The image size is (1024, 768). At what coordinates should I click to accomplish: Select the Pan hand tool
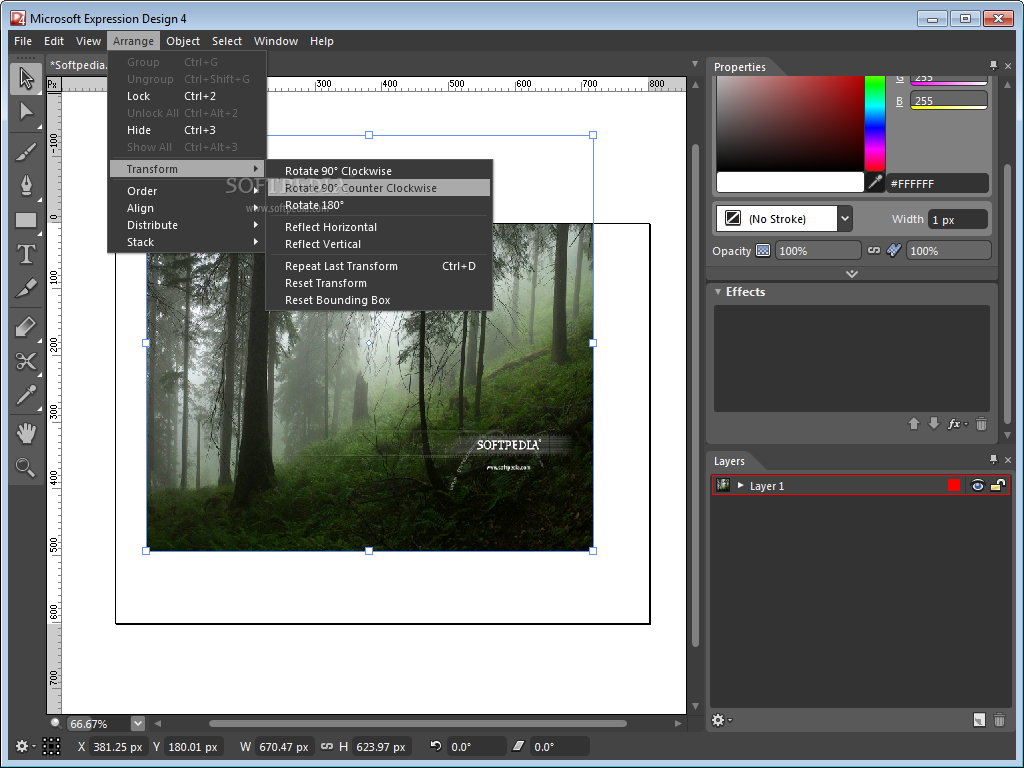point(26,433)
